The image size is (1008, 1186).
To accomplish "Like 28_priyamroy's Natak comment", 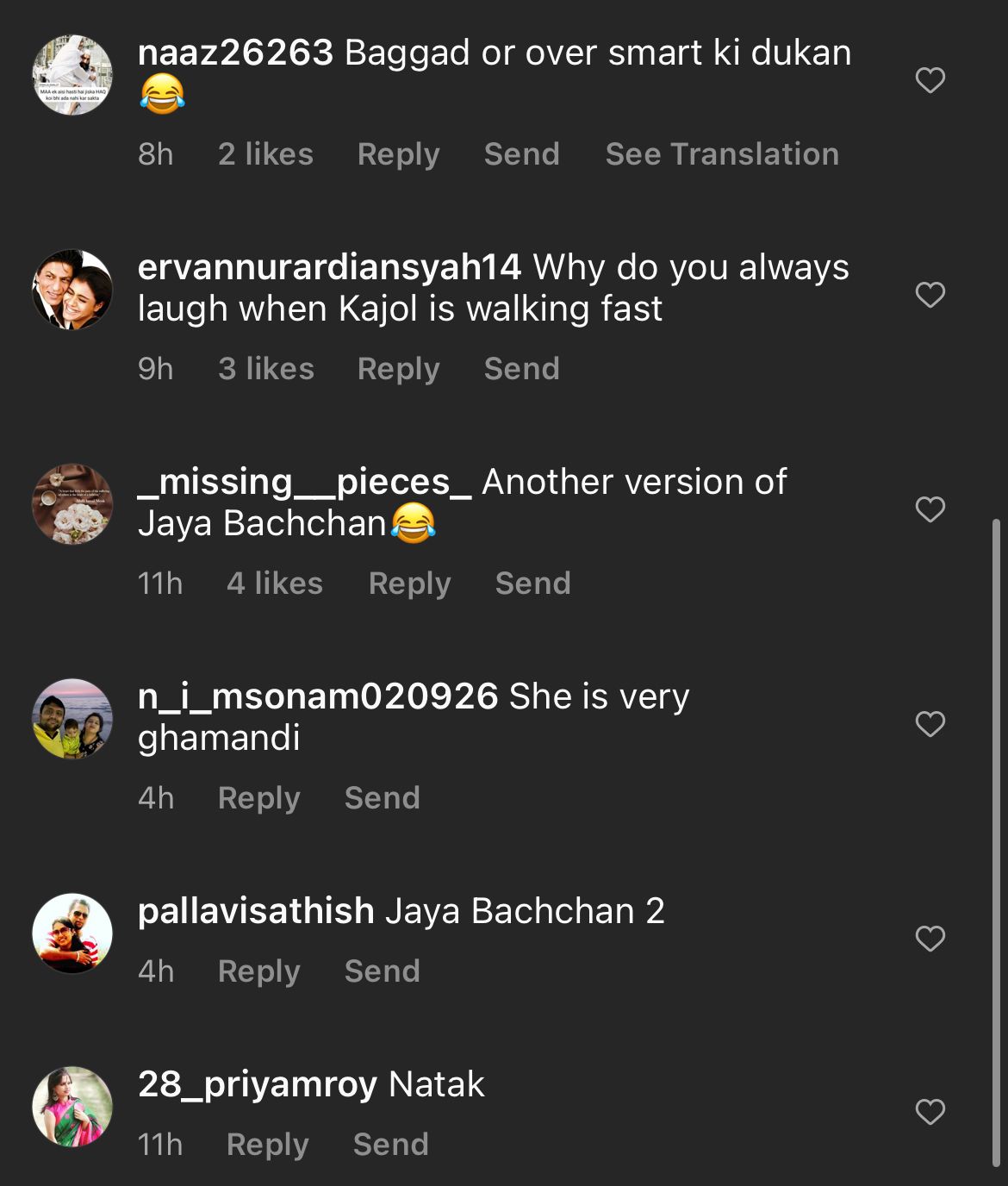I will coord(930,1112).
